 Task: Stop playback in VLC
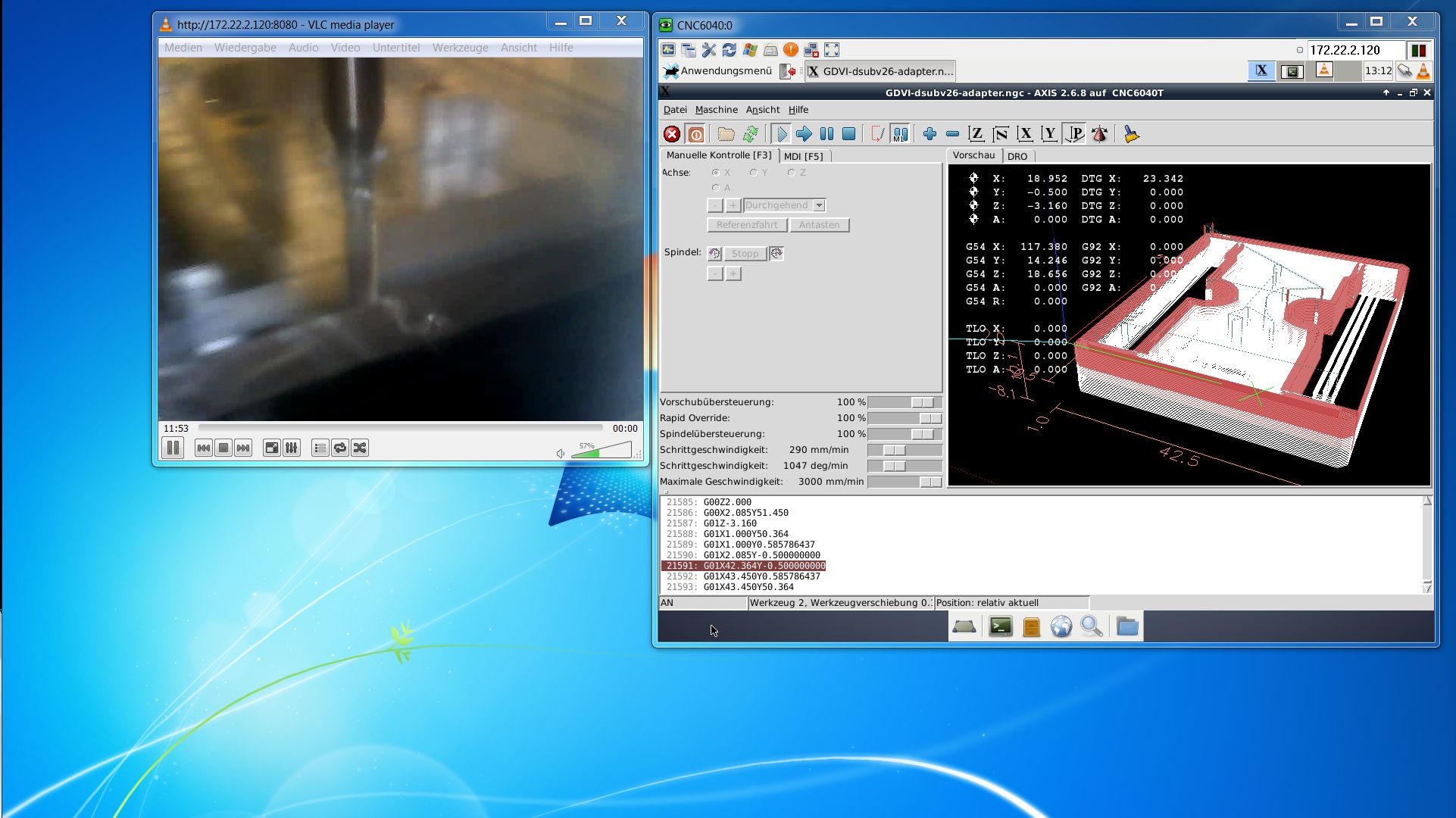(x=223, y=448)
